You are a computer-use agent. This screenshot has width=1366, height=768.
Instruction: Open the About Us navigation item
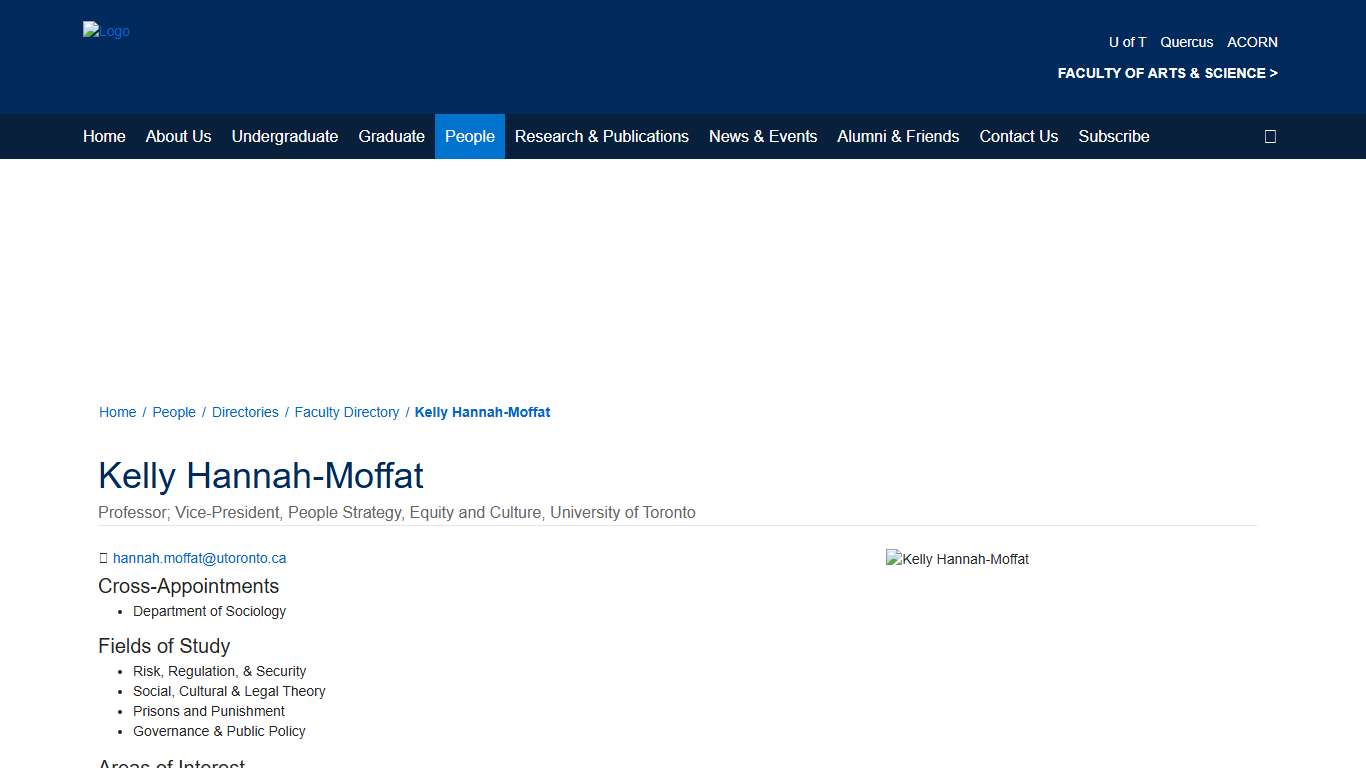pyautogui.click(x=178, y=136)
